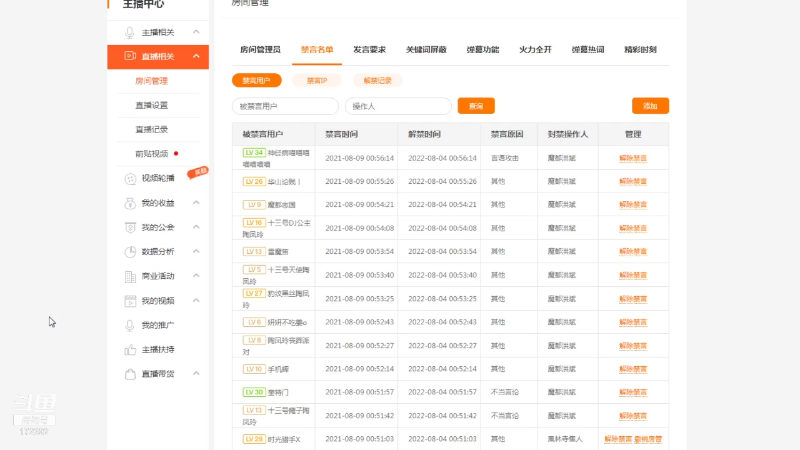Click 解除禁言 in the 00:54:08 row
The width and height of the screenshot is (800, 450).
click(633, 228)
